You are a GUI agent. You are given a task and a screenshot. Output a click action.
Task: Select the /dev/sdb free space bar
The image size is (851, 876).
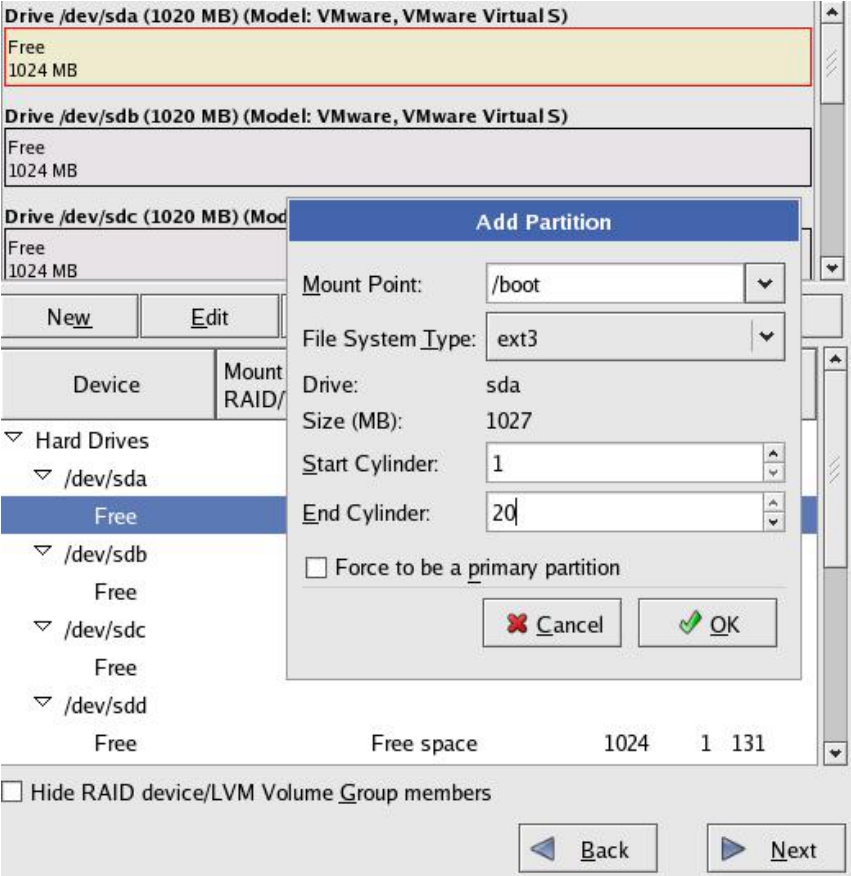[x=408, y=158]
